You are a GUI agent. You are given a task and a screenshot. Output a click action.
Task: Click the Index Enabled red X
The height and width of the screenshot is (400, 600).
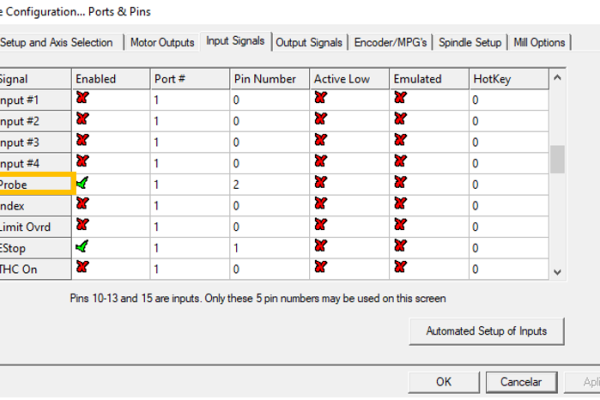(x=82, y=204)
